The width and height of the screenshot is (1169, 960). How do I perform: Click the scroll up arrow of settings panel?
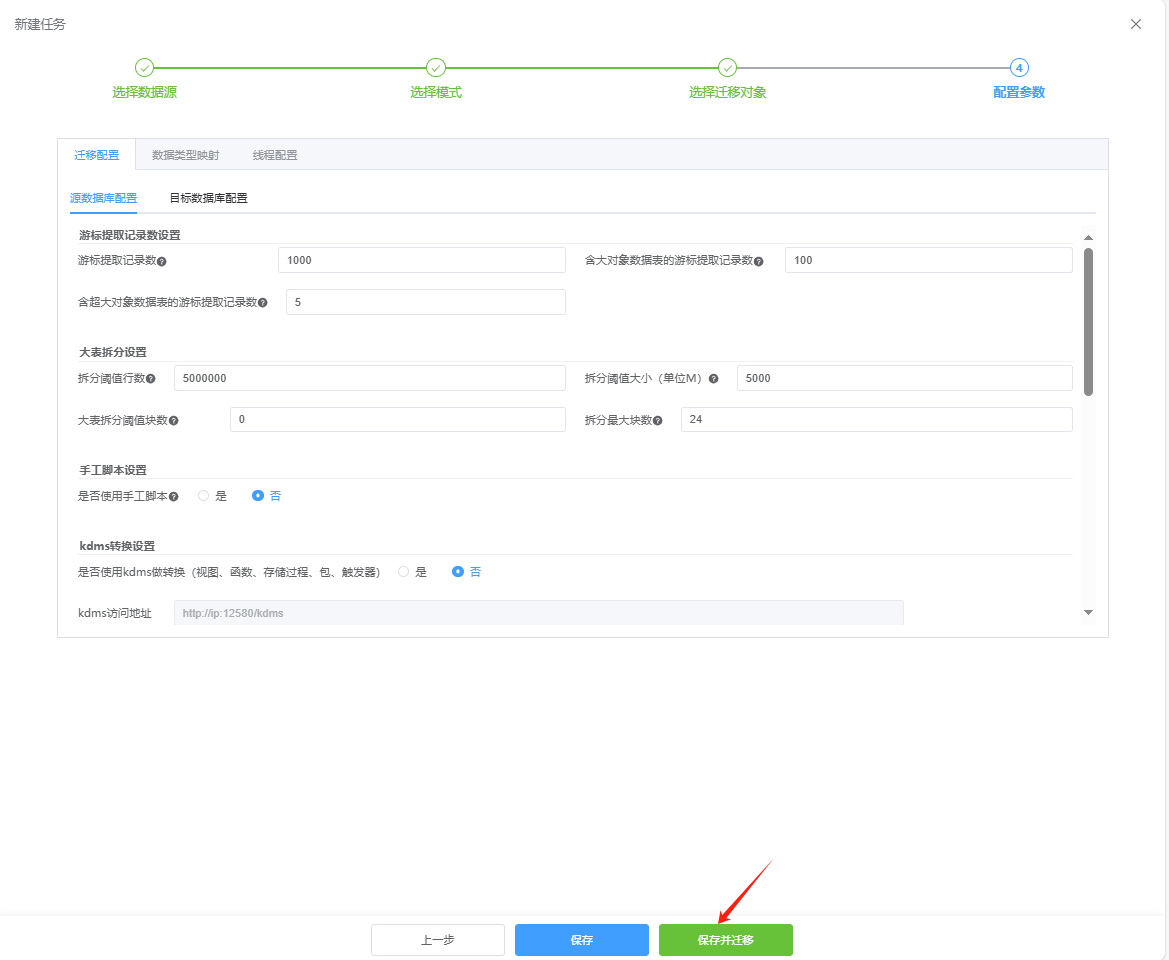(x=1088, y=238)
